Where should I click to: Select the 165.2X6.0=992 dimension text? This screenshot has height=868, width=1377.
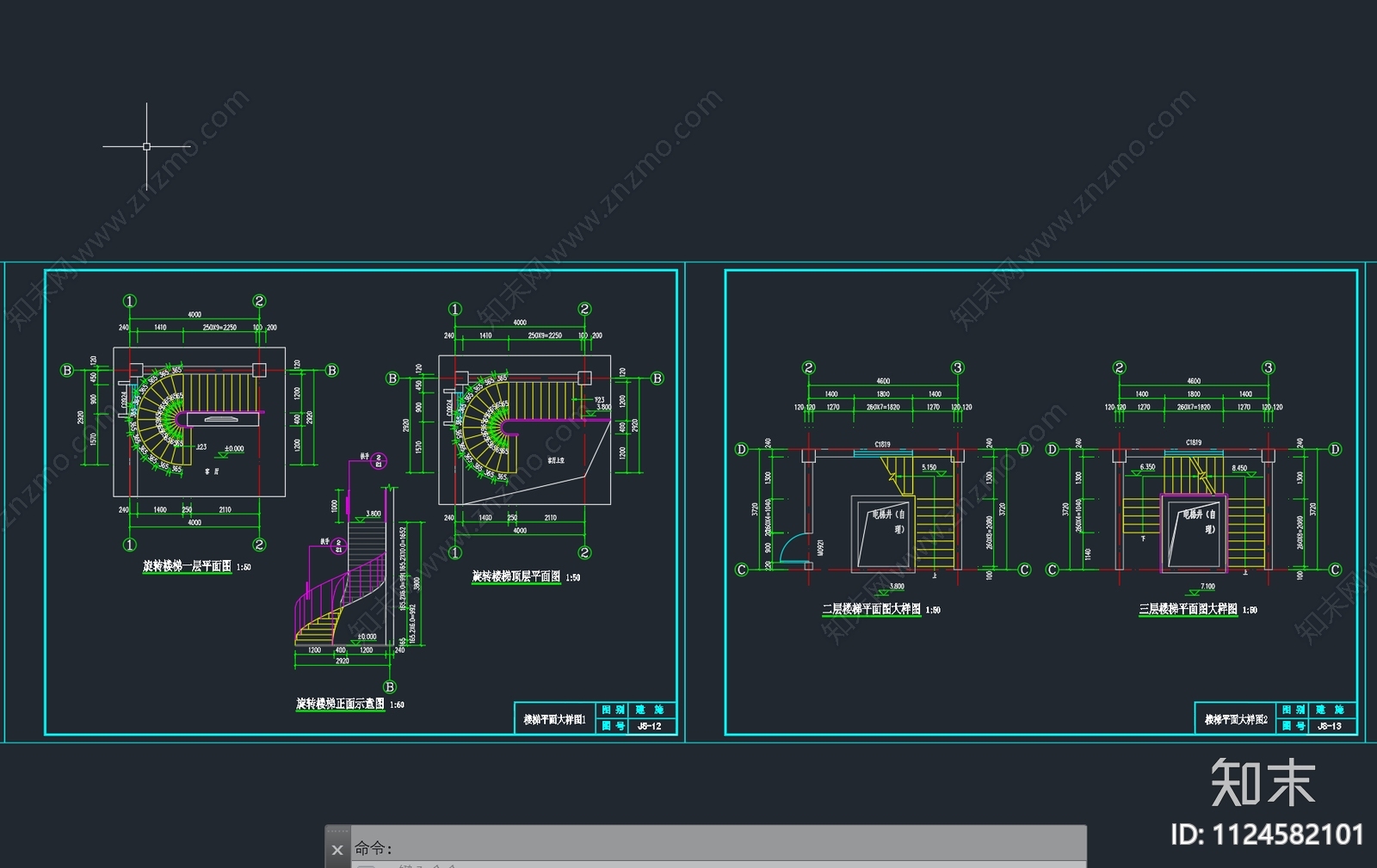pyautogui.click(x=413, y=624)
